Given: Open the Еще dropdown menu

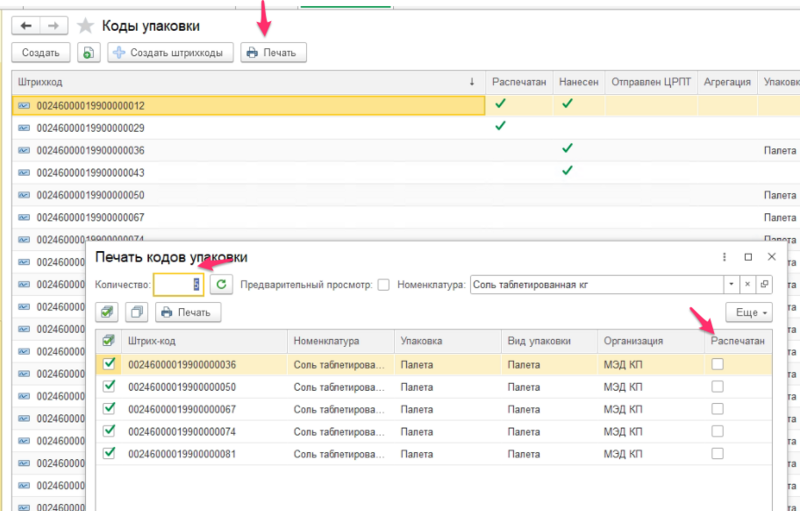Looking at the screenshot, I should click(749, 312).
